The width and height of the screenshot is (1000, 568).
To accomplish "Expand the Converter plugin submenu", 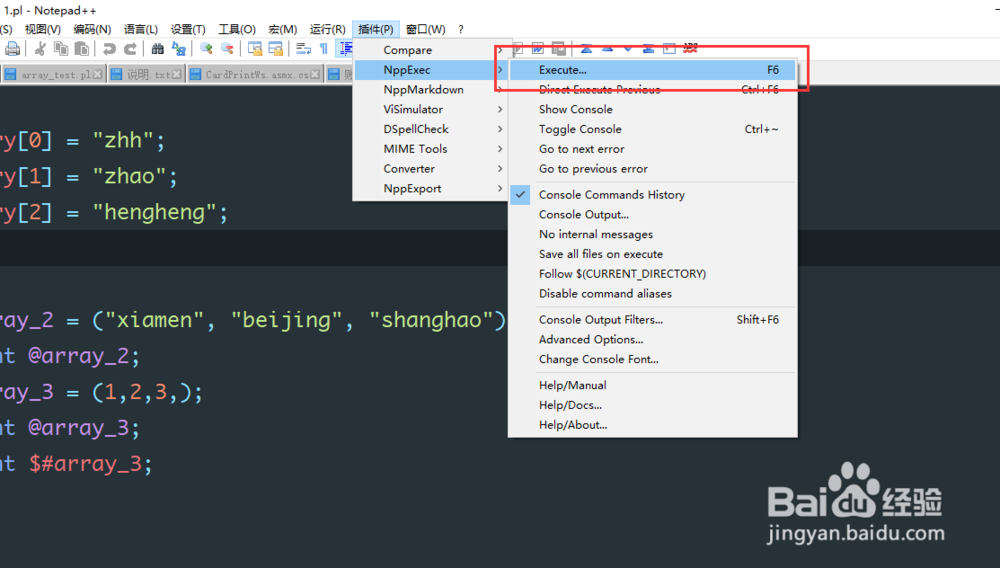I will [430, 169].
